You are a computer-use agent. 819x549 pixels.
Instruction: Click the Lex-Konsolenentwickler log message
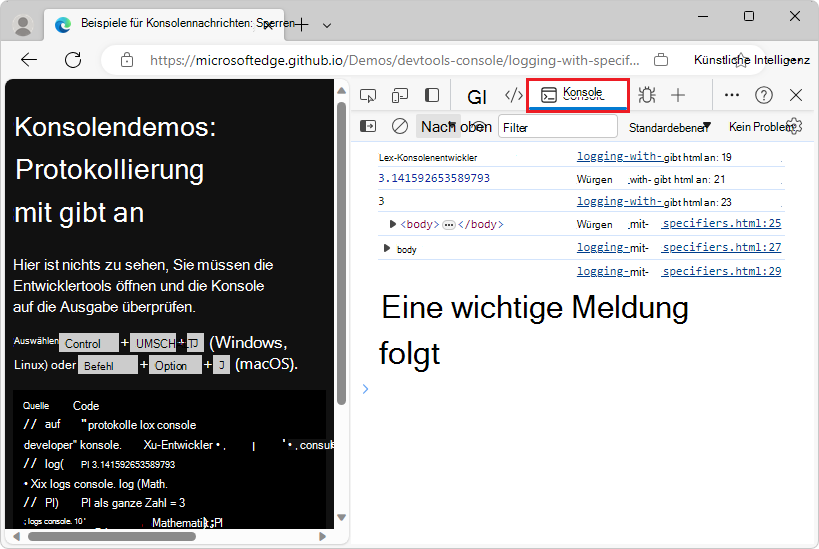428,157
